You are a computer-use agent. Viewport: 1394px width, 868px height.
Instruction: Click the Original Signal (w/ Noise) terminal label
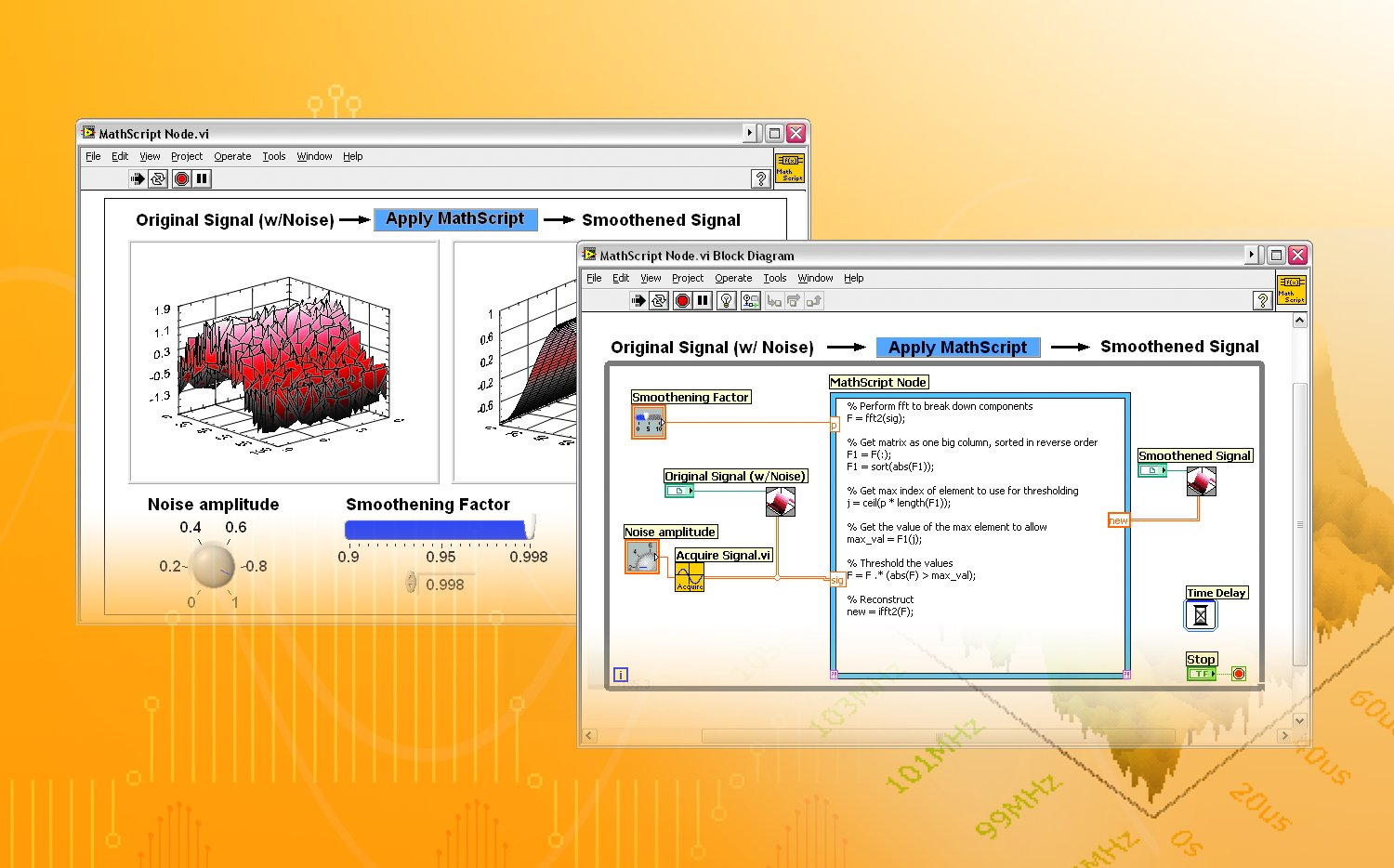point(735,476)
